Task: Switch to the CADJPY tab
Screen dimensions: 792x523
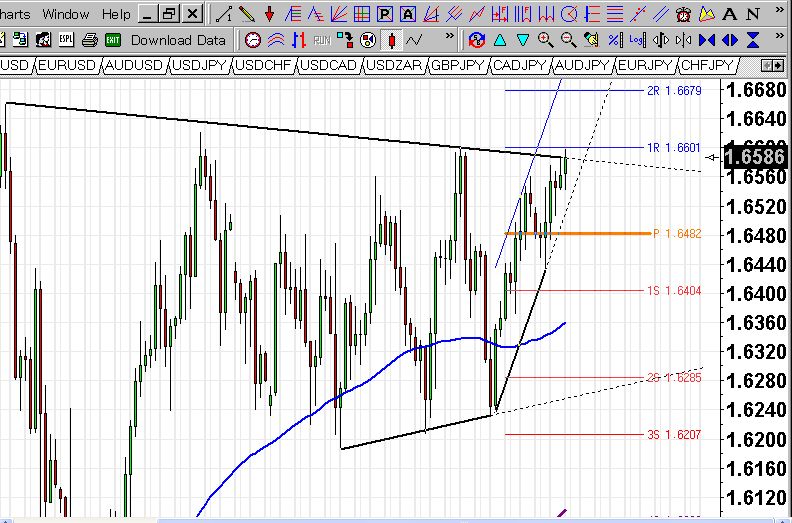Action: coord(520,65)
